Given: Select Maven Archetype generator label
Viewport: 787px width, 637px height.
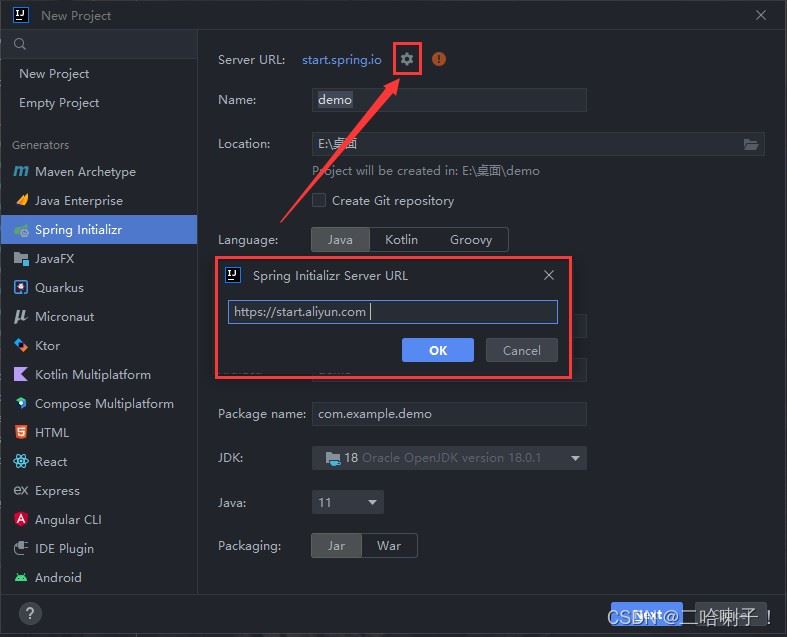Looking at the screenshot, I should pos(85,172).
